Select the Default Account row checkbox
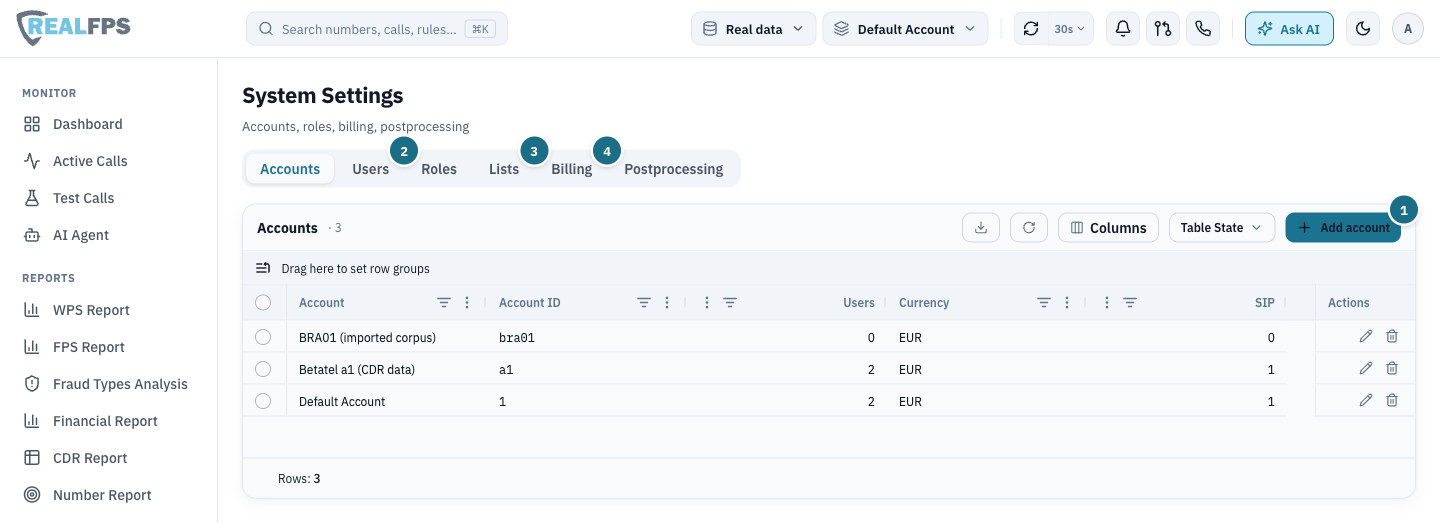 point(263,401)
